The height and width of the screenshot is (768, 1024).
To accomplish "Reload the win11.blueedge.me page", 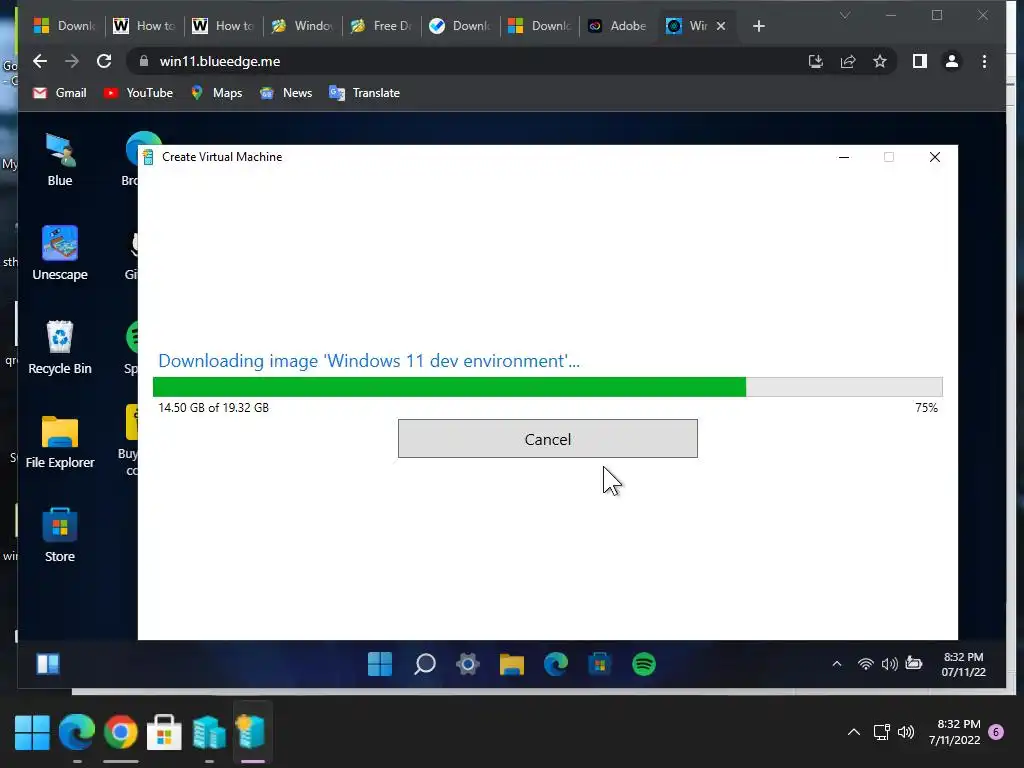I will tap(104, 61).
